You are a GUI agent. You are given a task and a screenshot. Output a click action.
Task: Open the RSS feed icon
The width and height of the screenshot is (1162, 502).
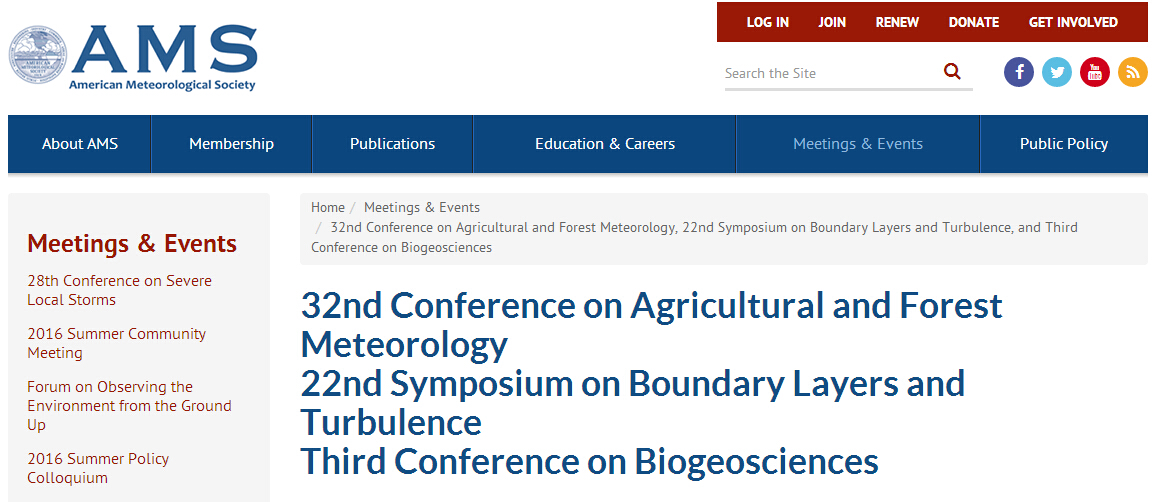[x=1132, y=72]
